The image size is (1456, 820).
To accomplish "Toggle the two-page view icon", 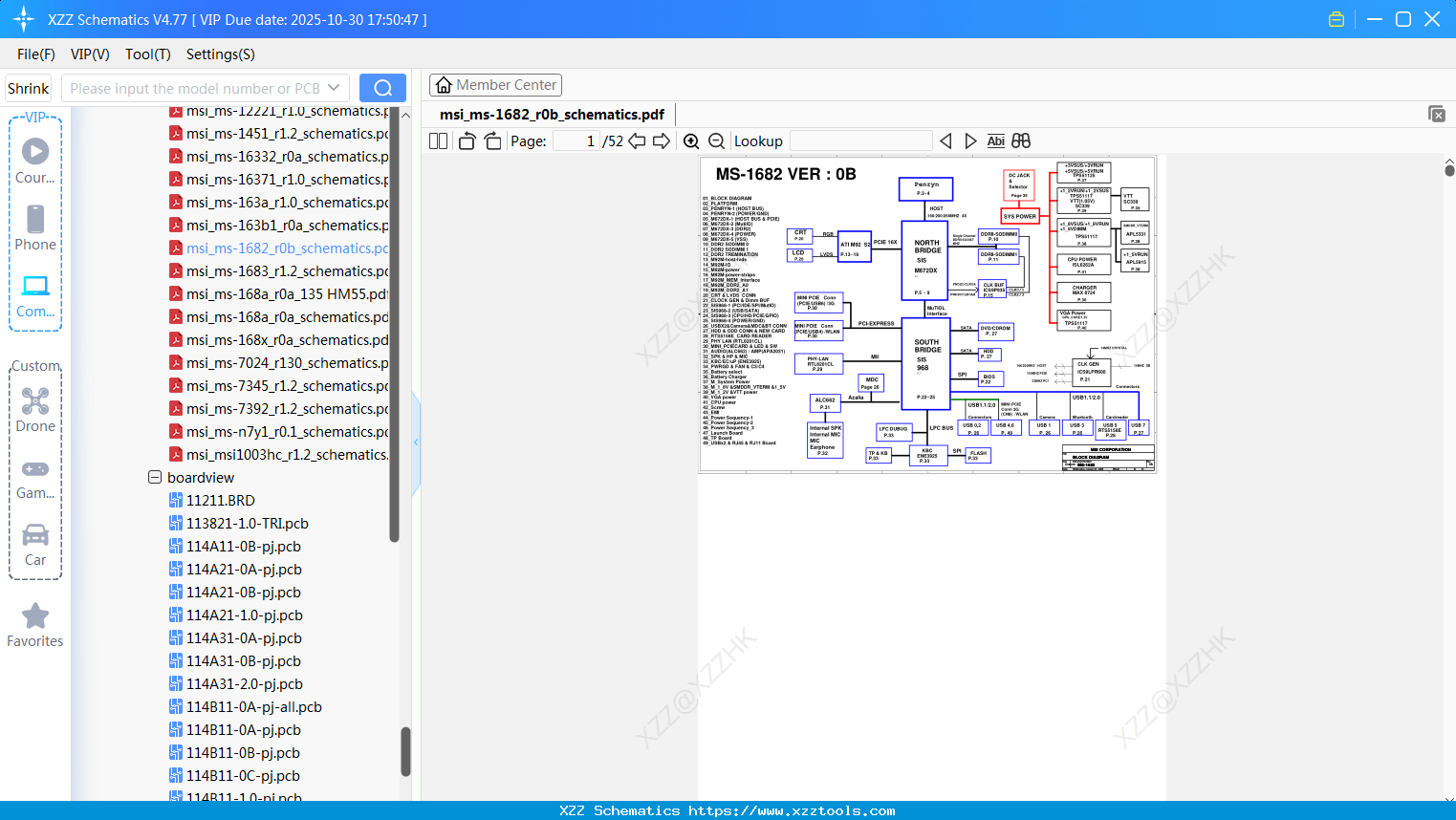I will pyautogui.click(x=439, y=141).
